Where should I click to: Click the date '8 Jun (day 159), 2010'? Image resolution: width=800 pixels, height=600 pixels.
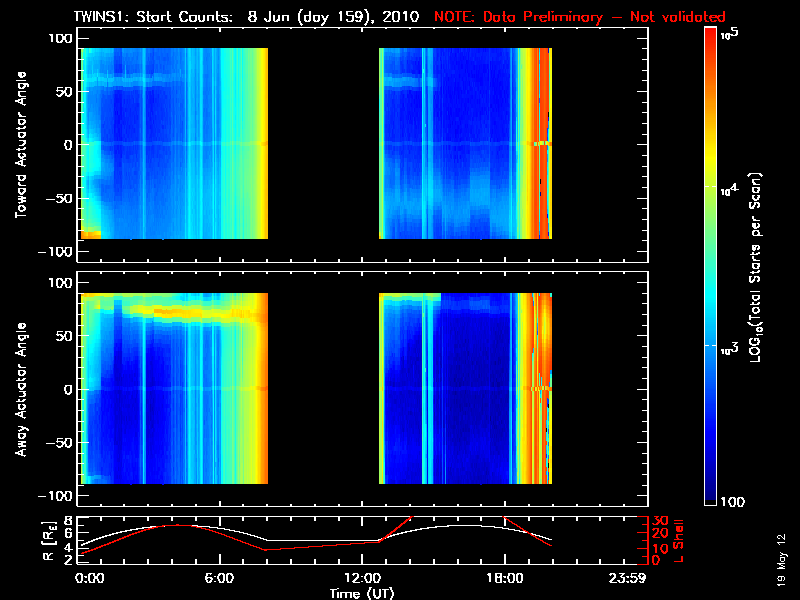click(x=333, y=17)
